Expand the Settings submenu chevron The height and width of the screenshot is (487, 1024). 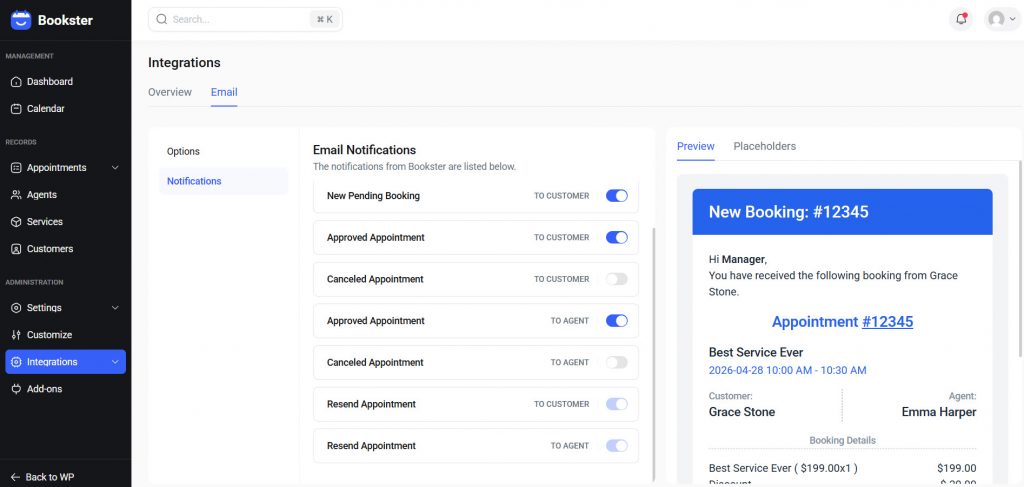[115, 307]
